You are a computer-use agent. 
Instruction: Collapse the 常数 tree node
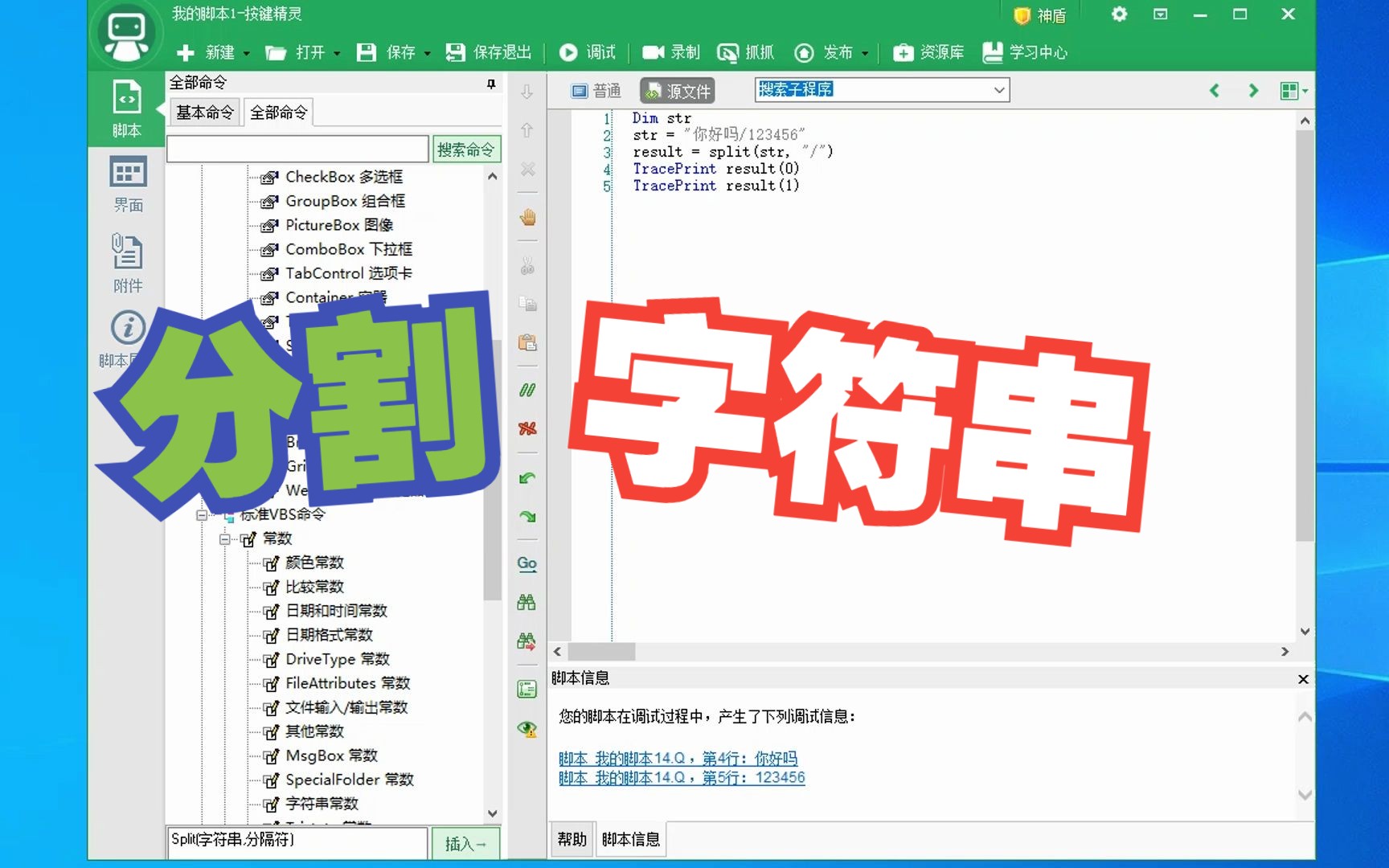click(224, 538)
